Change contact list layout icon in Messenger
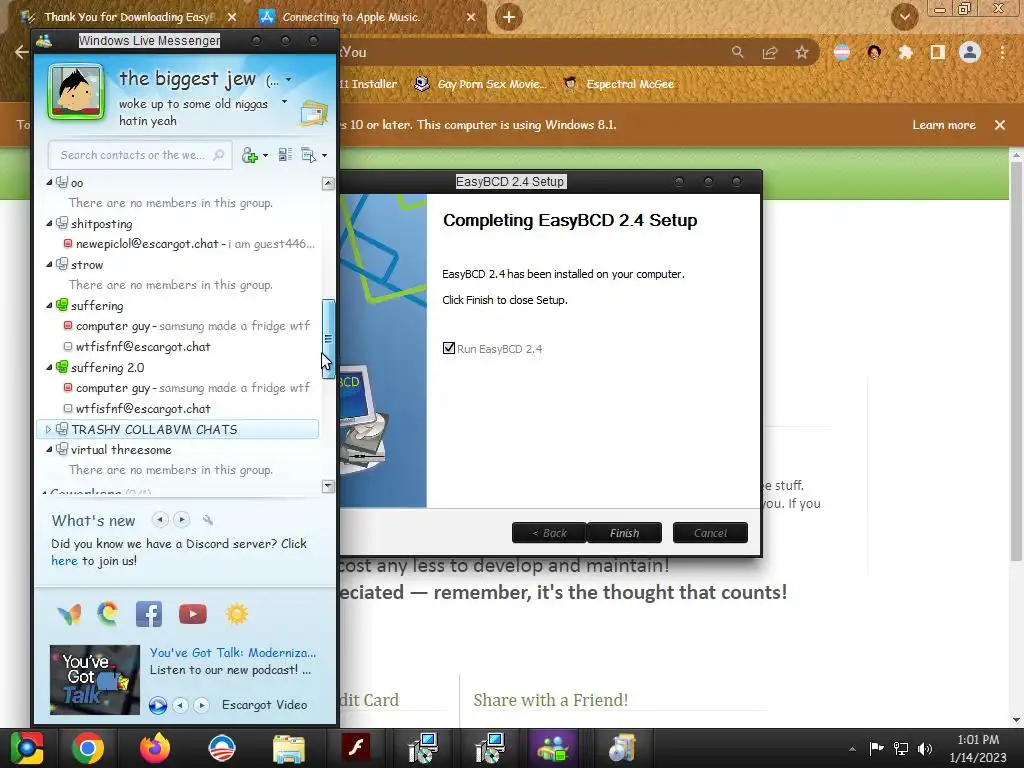1024x768 pixels. tap(285, 155)
